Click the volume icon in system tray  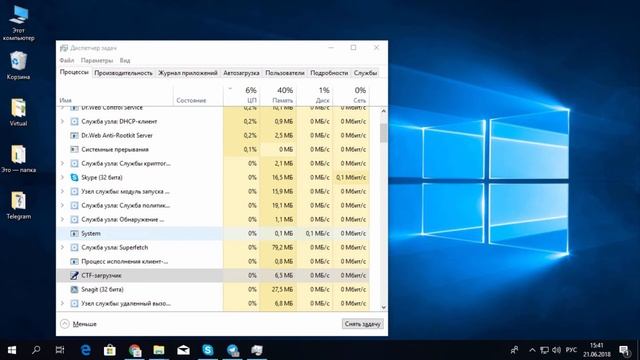tap(556, 350)
